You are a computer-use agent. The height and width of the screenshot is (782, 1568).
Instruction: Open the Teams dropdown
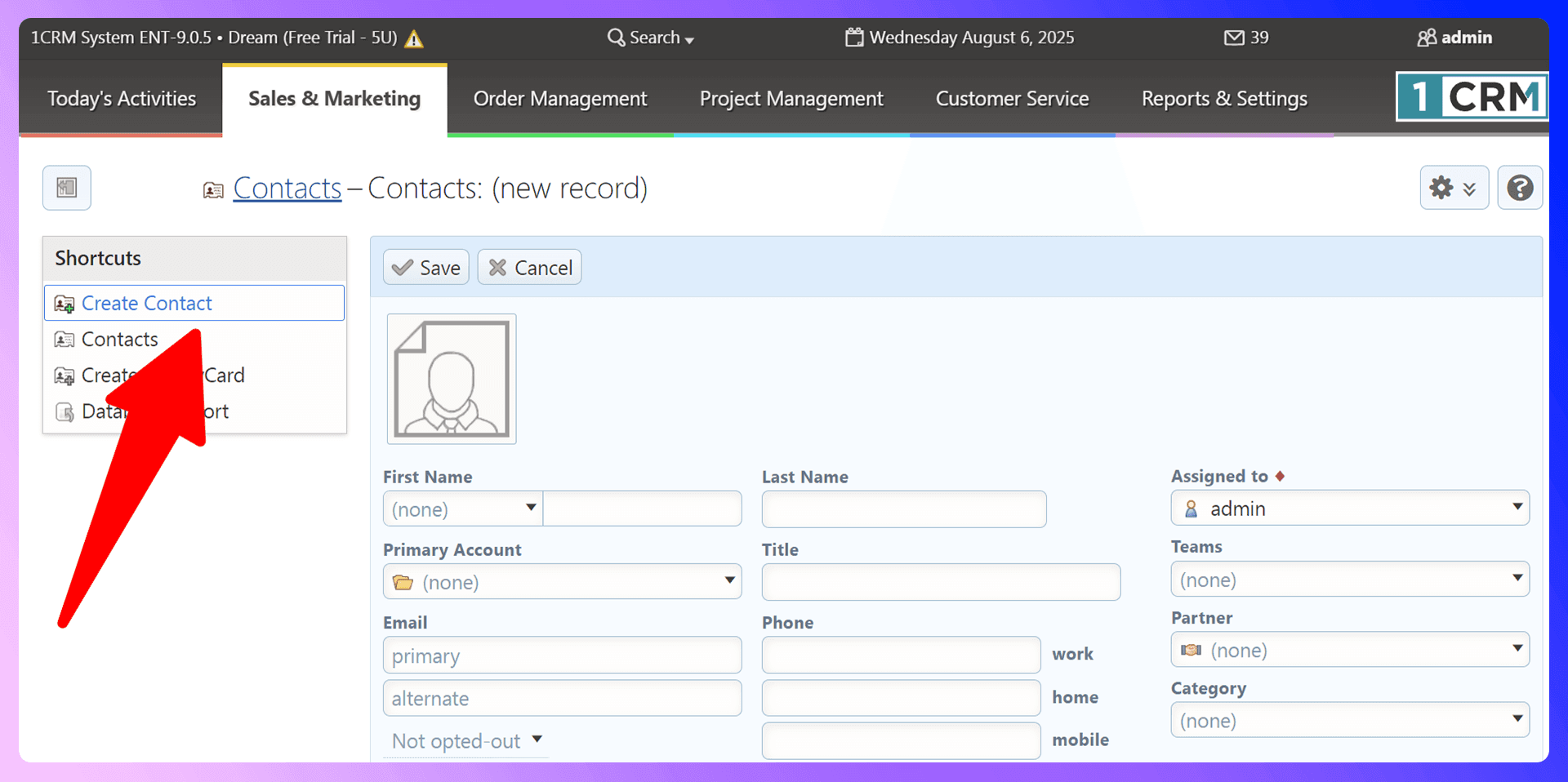click(1350, 579)
